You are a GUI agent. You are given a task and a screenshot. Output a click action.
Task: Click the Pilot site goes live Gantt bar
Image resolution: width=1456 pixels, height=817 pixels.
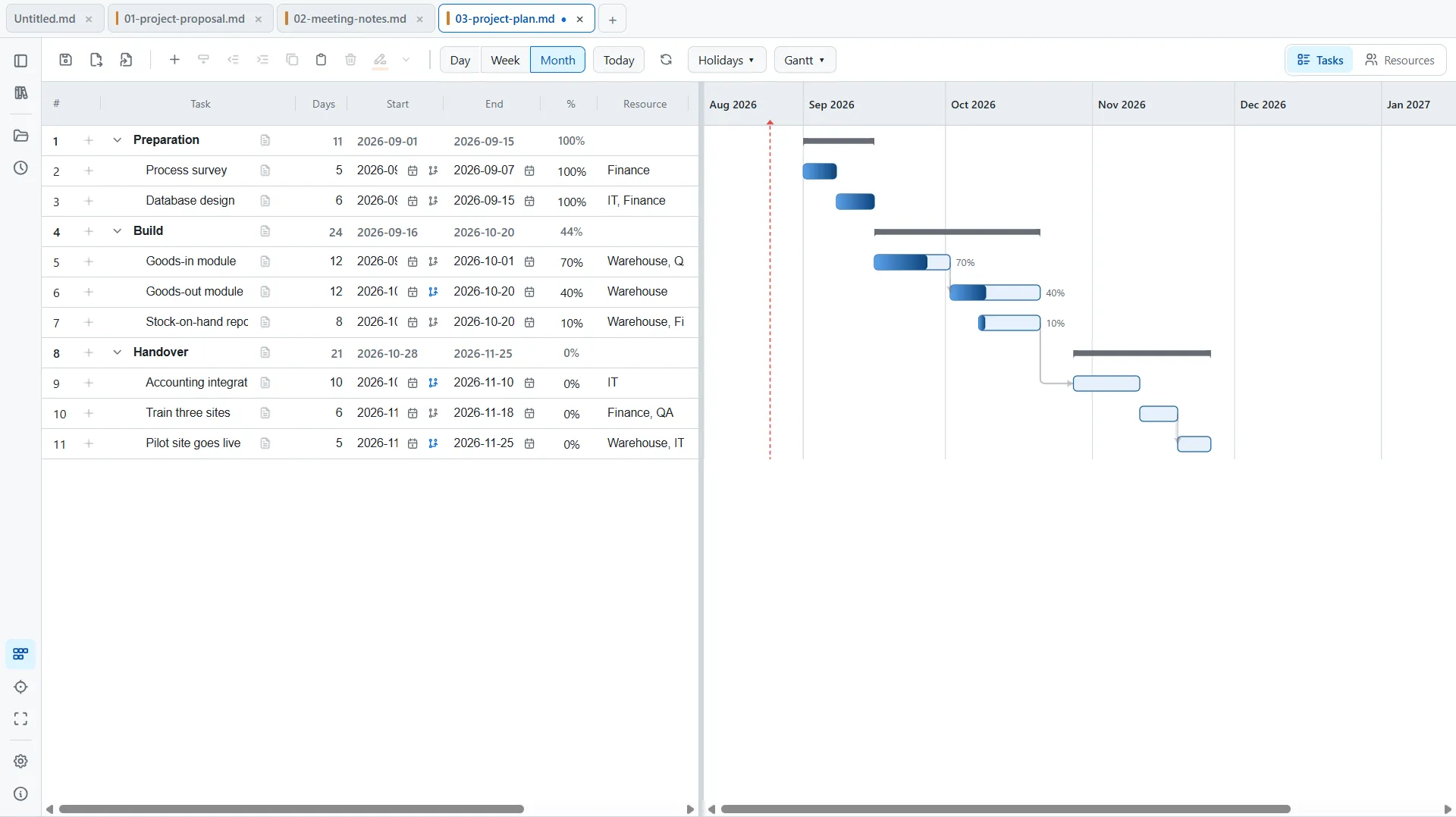pos(1194,444)
